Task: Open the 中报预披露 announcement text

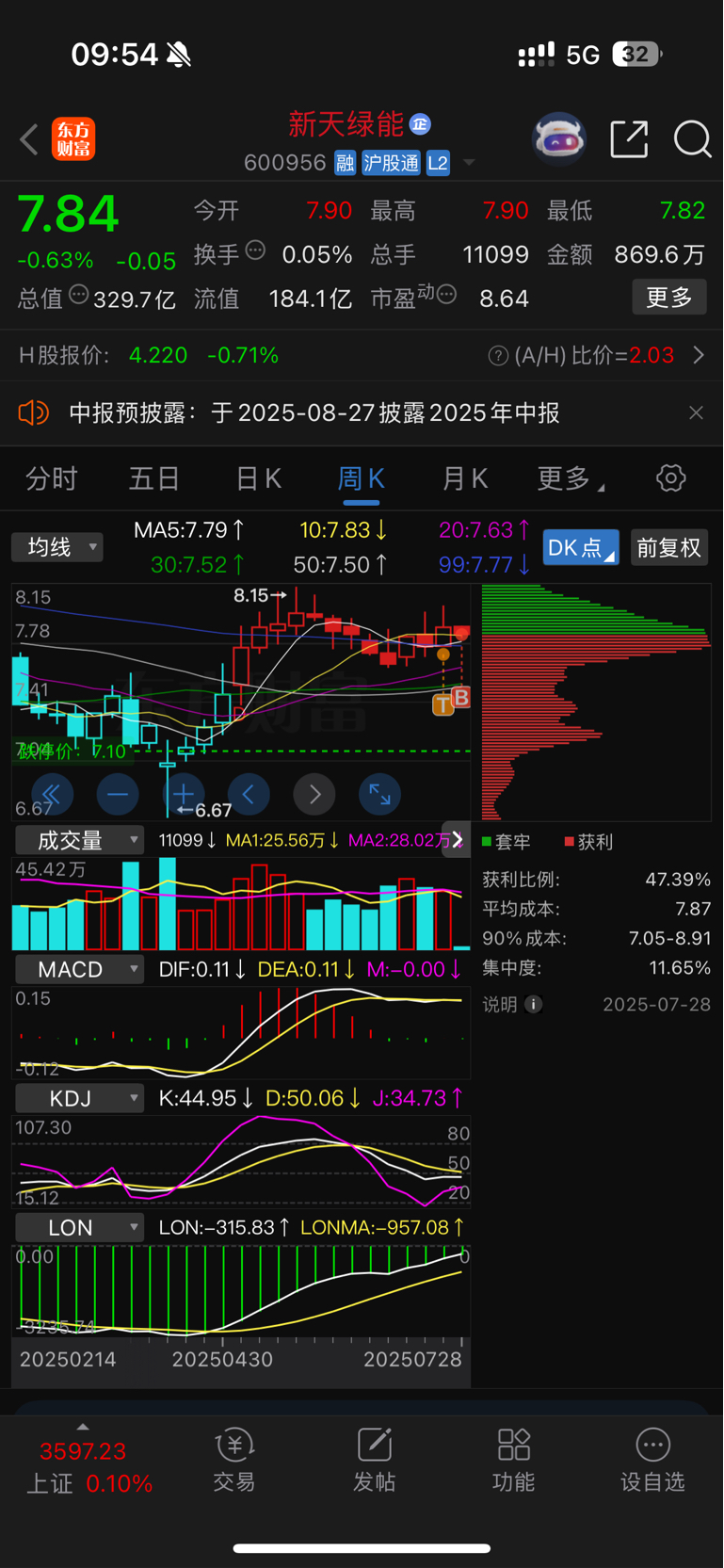Action: 314,412
